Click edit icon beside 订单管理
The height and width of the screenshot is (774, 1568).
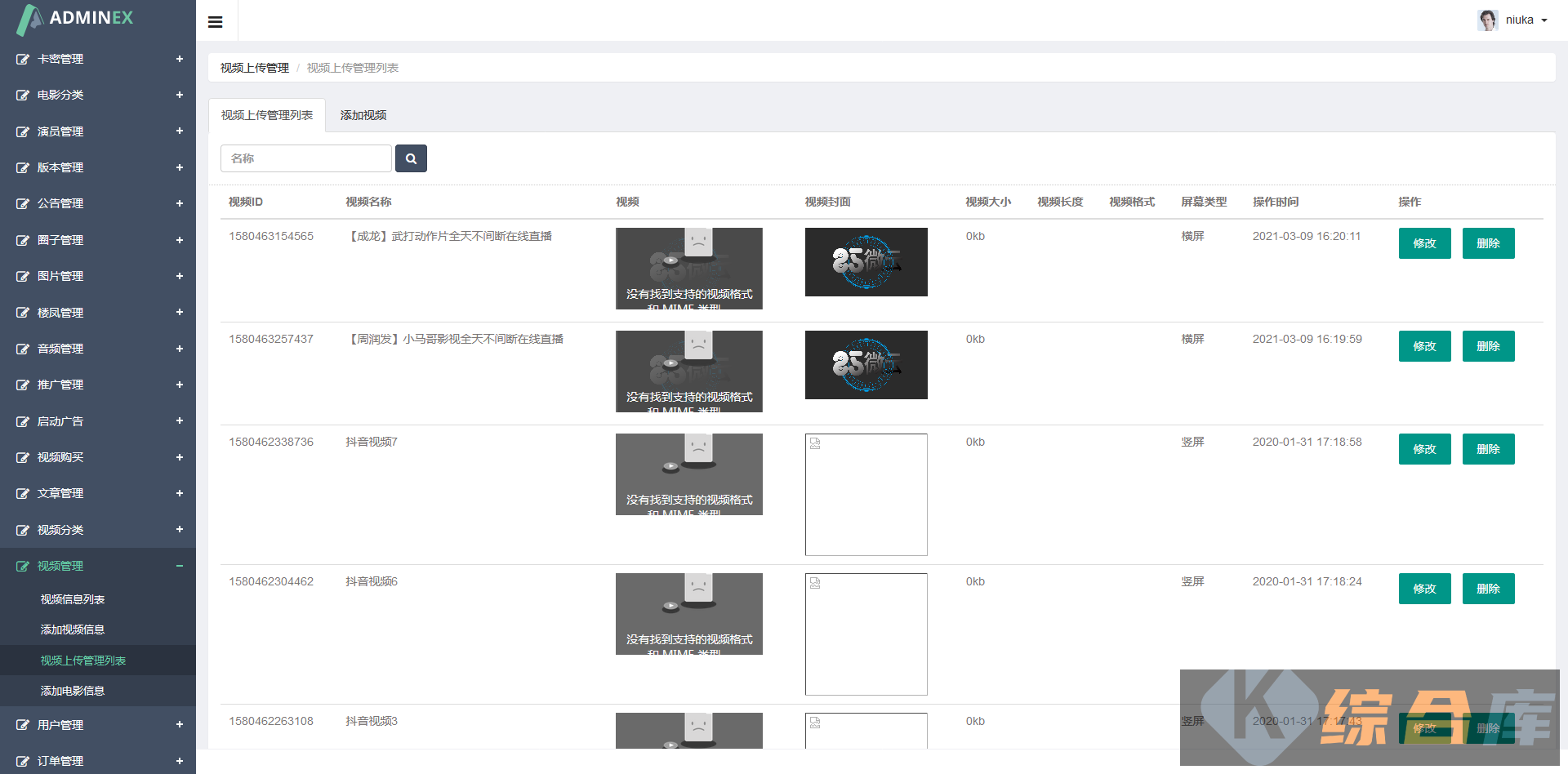click(23, 761)
